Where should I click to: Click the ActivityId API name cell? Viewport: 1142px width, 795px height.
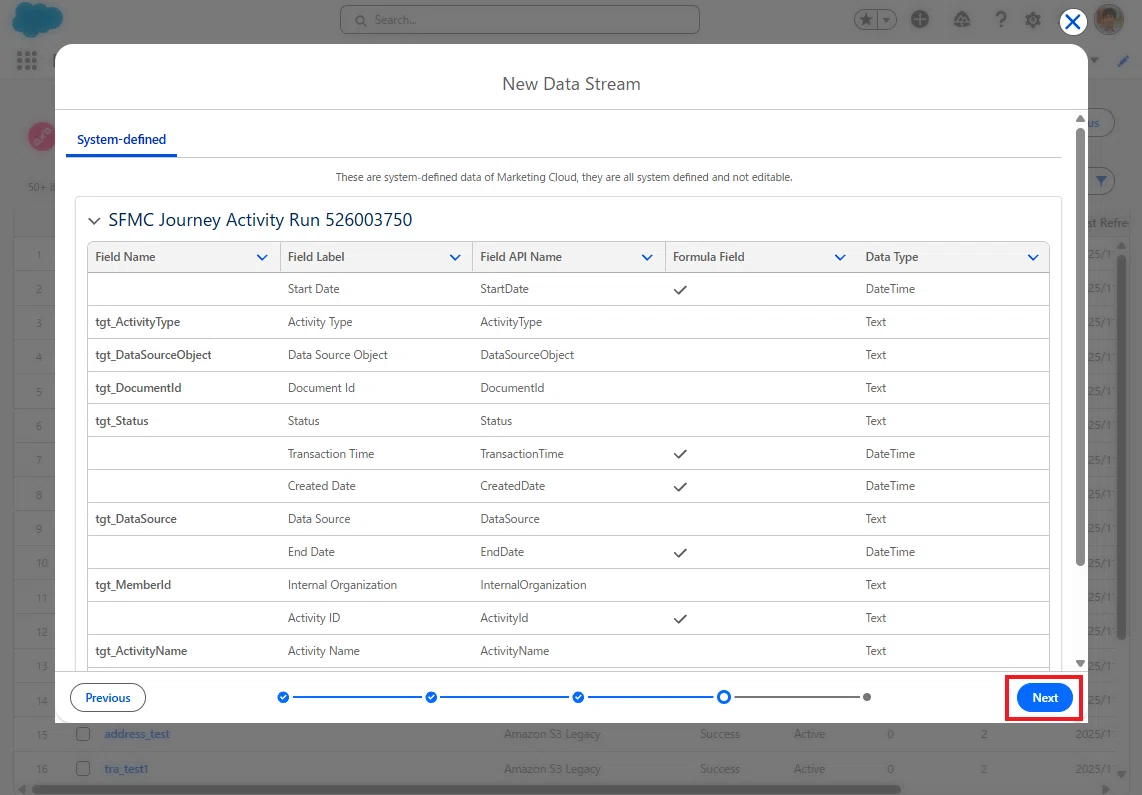505,617
